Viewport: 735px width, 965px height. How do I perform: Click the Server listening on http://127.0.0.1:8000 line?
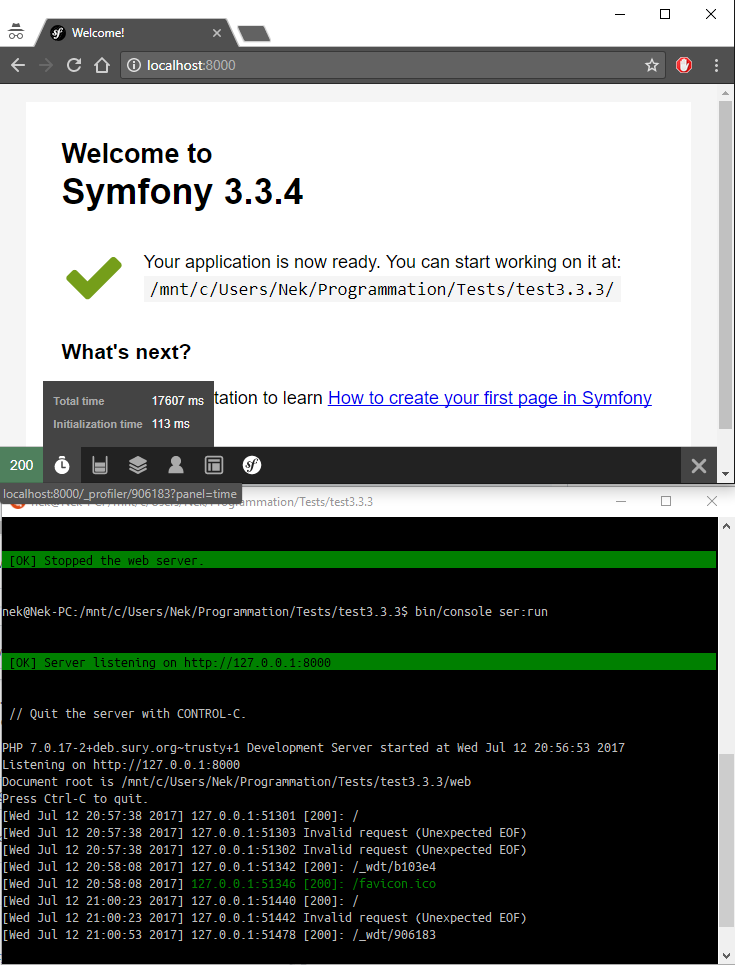tap(359, 662)
